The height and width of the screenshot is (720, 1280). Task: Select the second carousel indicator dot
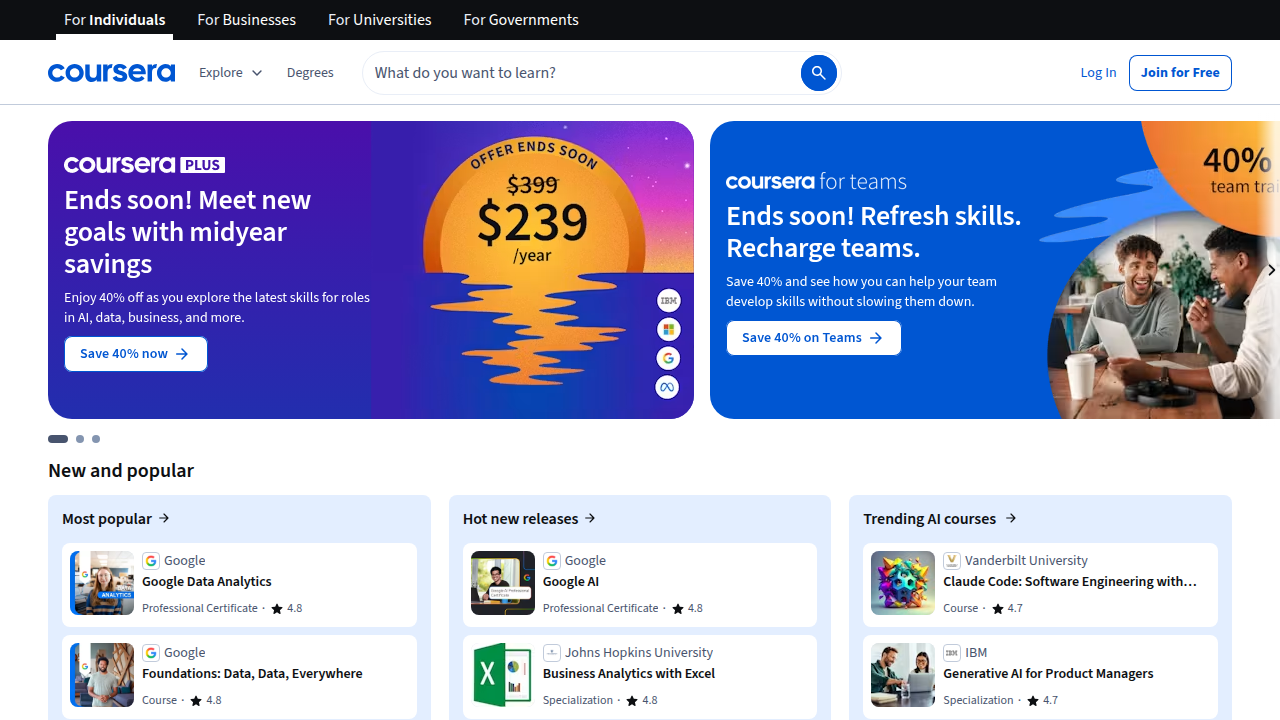tap(80, 439)
